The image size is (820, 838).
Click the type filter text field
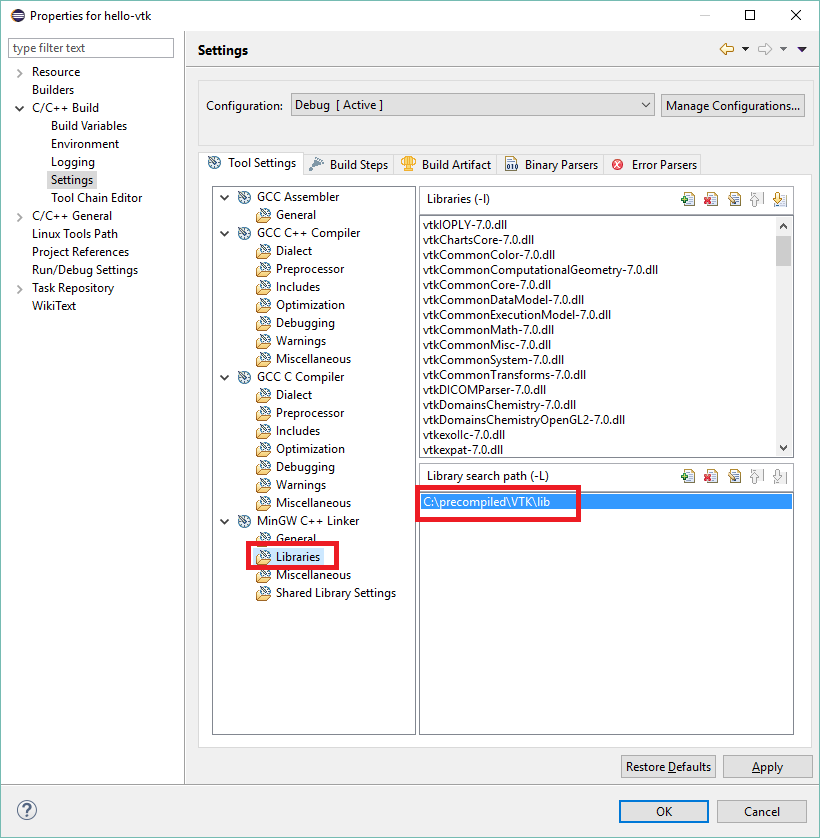tap(90, 47)
